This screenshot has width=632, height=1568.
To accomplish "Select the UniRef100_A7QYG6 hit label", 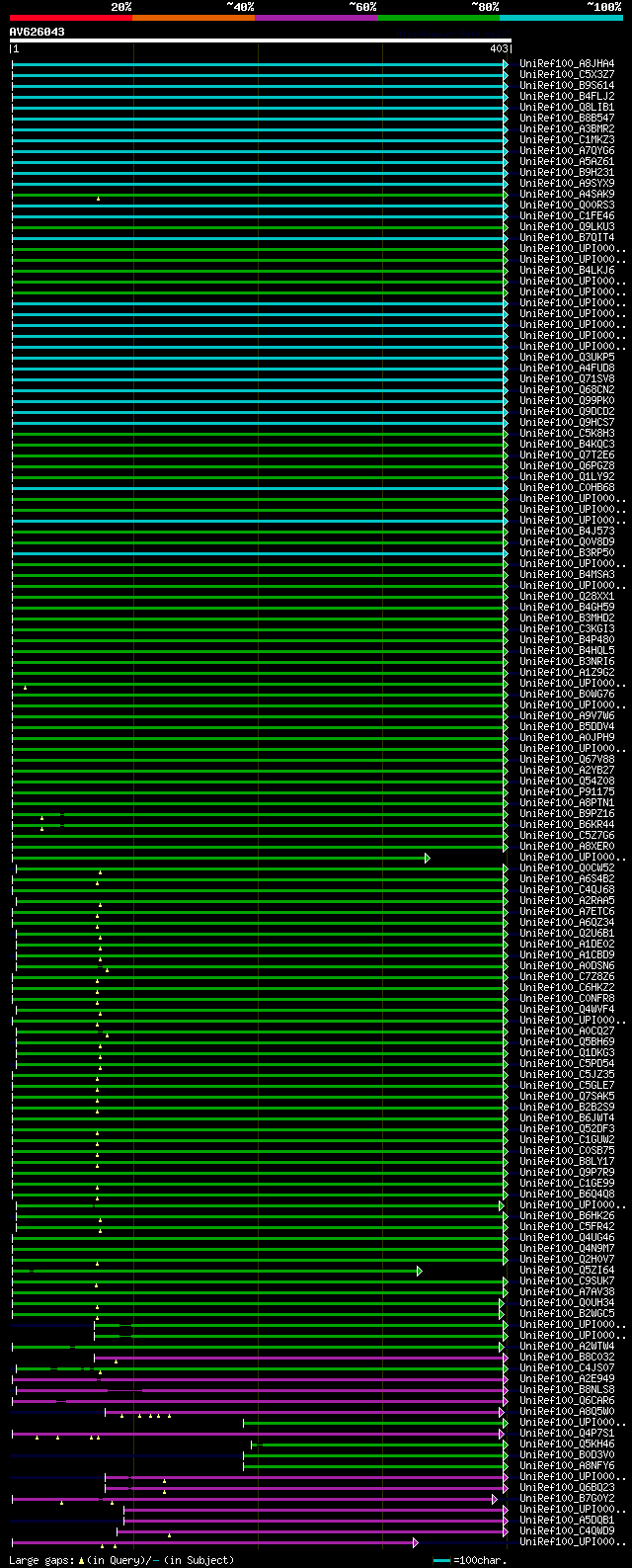I will [x=567, y=151].
